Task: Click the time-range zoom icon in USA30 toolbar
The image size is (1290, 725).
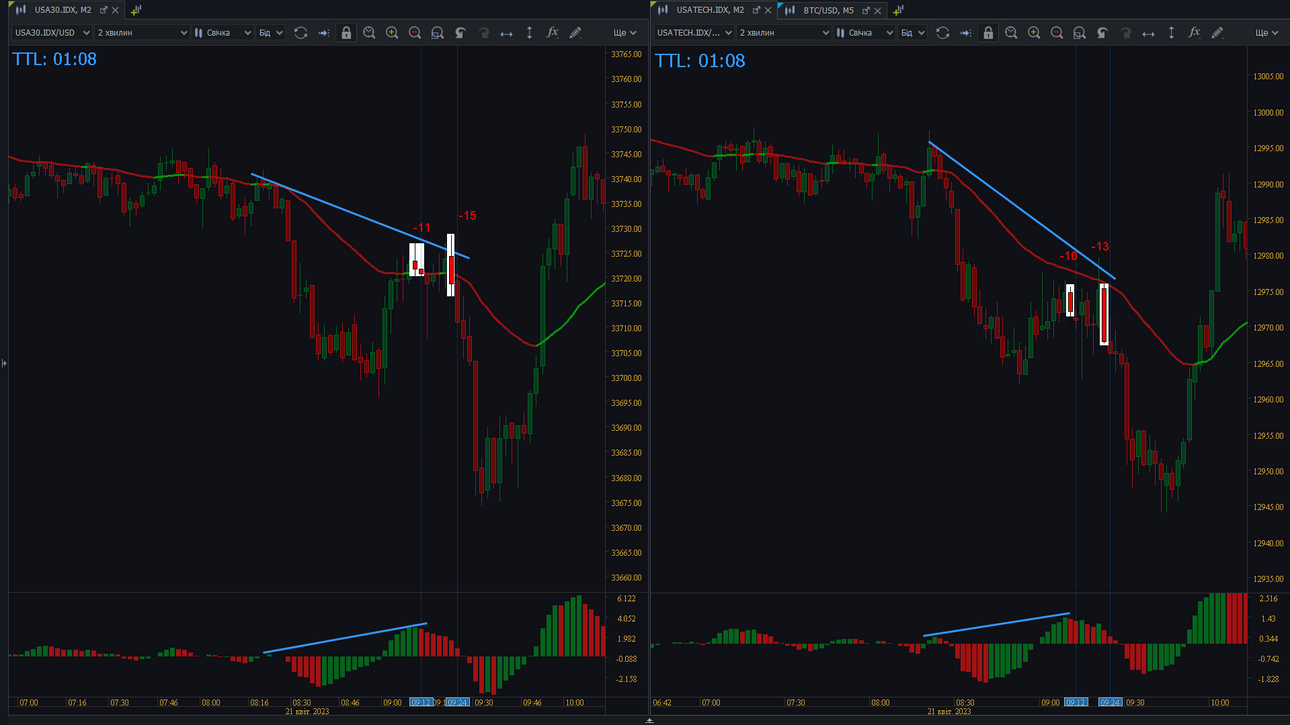Action: tap(369, 33)
